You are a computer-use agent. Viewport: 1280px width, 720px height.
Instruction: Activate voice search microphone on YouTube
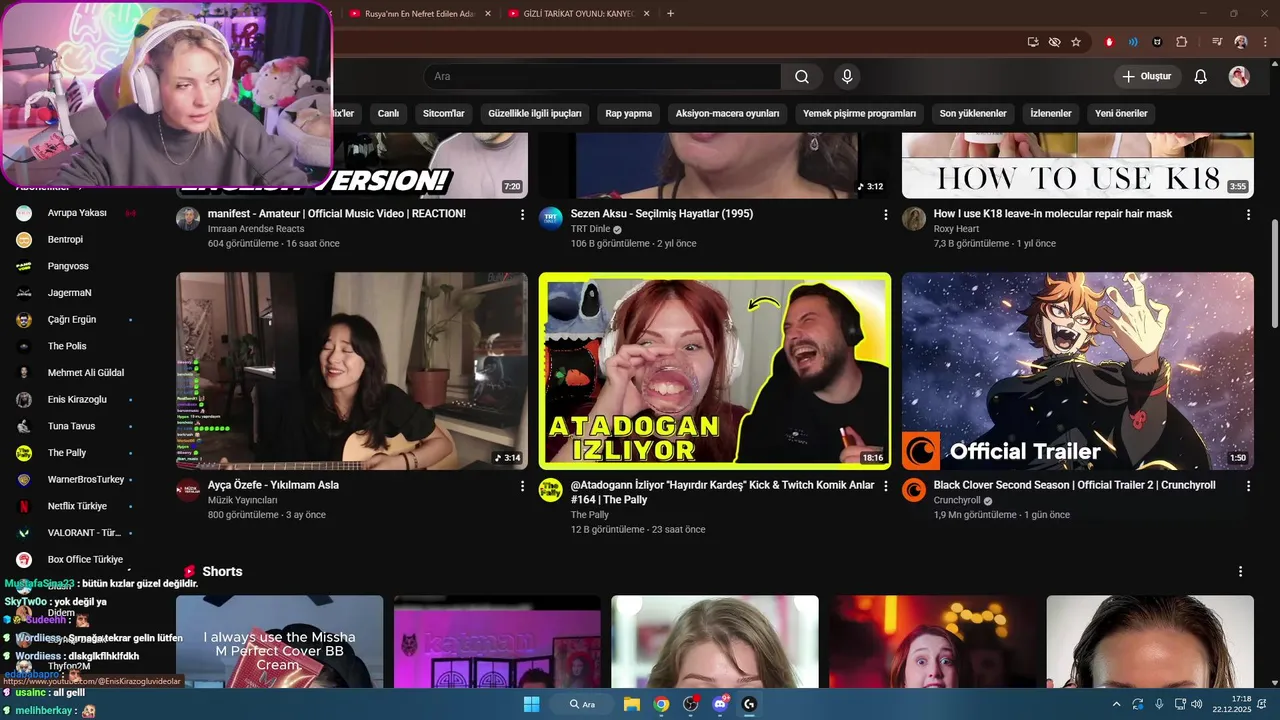[x=847, y=77]
